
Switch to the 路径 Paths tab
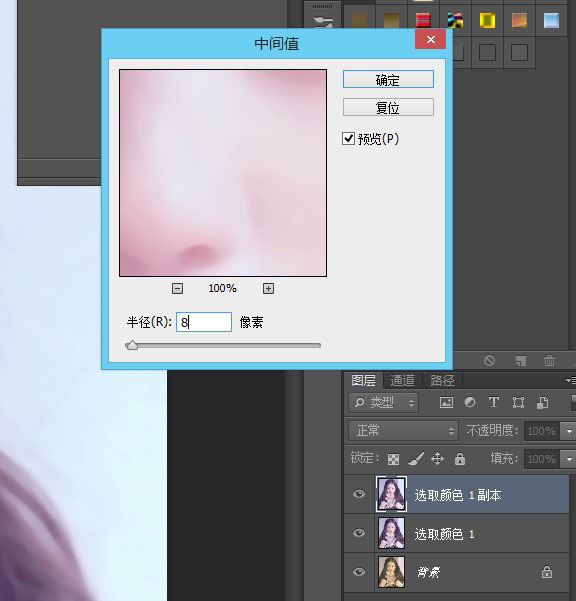(442, 380)
